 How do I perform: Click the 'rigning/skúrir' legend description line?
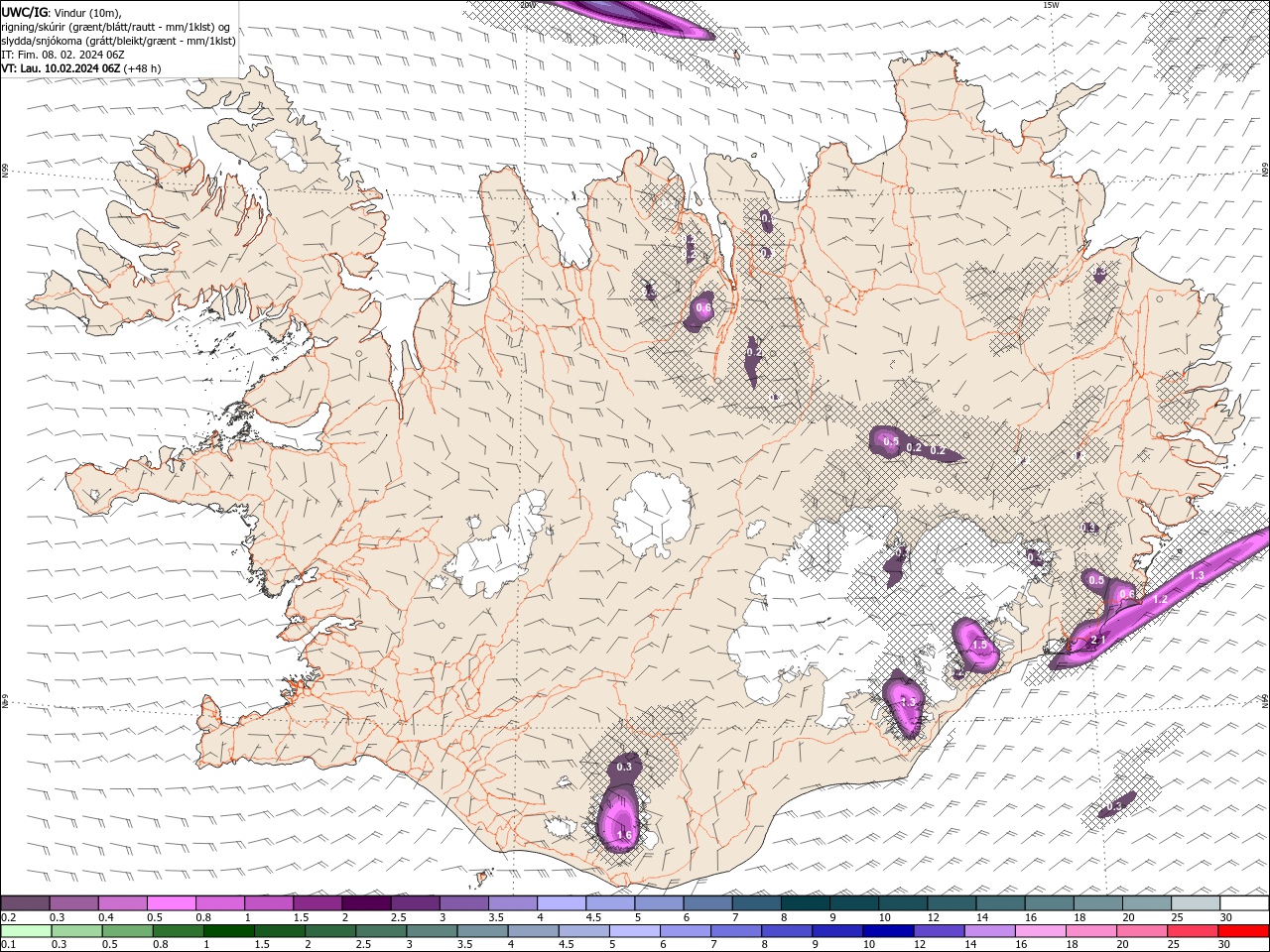116,27
